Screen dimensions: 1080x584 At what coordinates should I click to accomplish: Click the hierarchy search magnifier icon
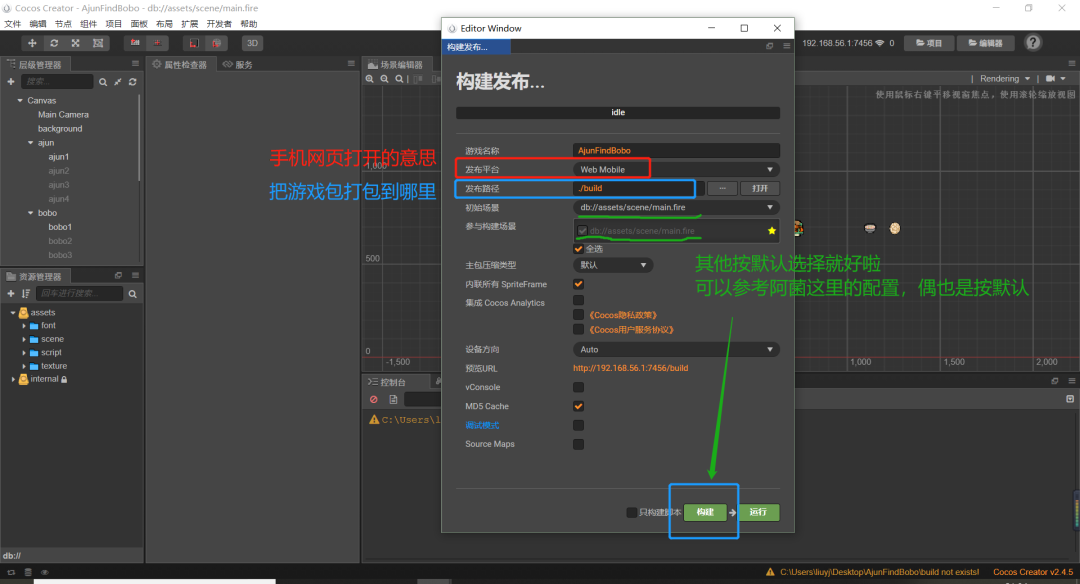[x=103, y=82]
